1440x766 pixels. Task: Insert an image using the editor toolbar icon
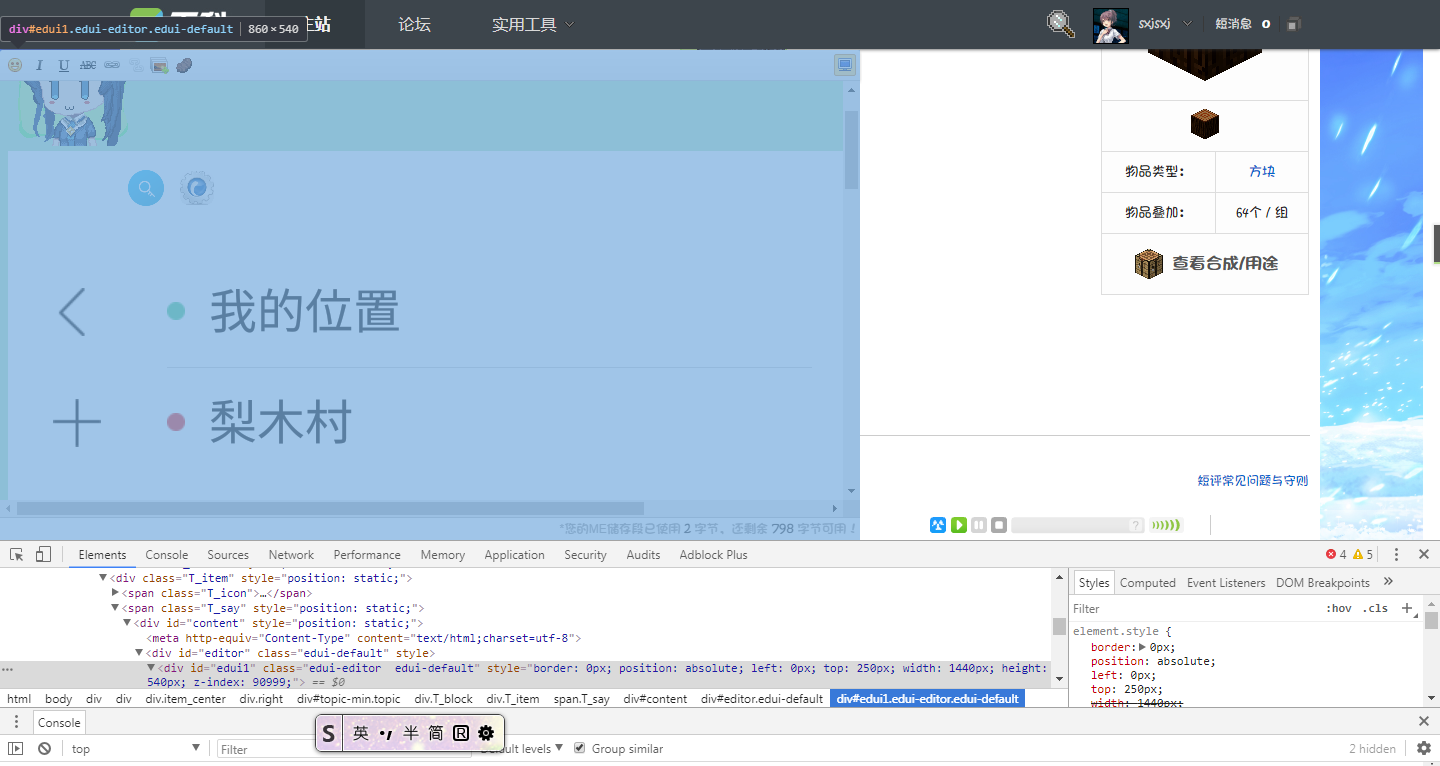[159, 64]
